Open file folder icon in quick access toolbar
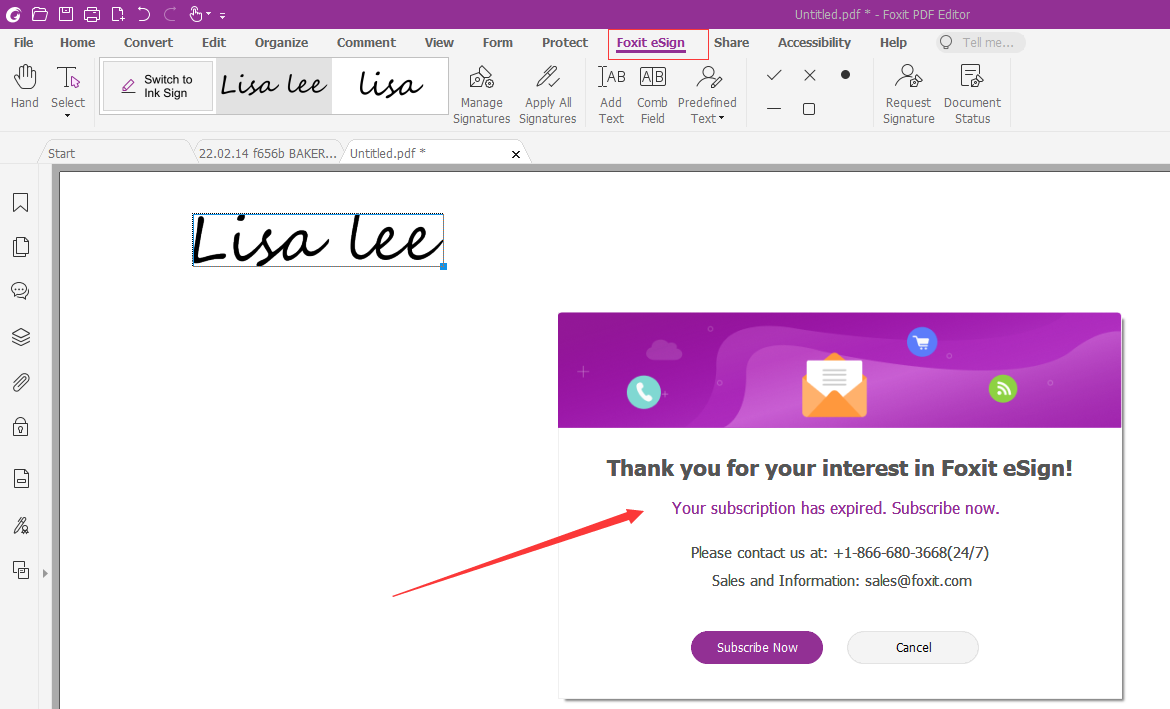 click(40, 13)
